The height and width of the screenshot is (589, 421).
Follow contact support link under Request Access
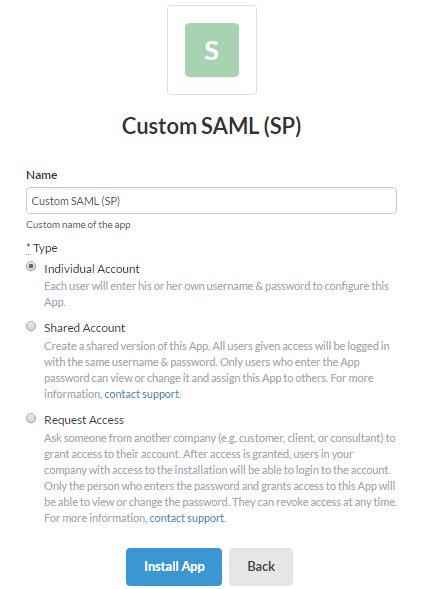click(x=187, y=518)
